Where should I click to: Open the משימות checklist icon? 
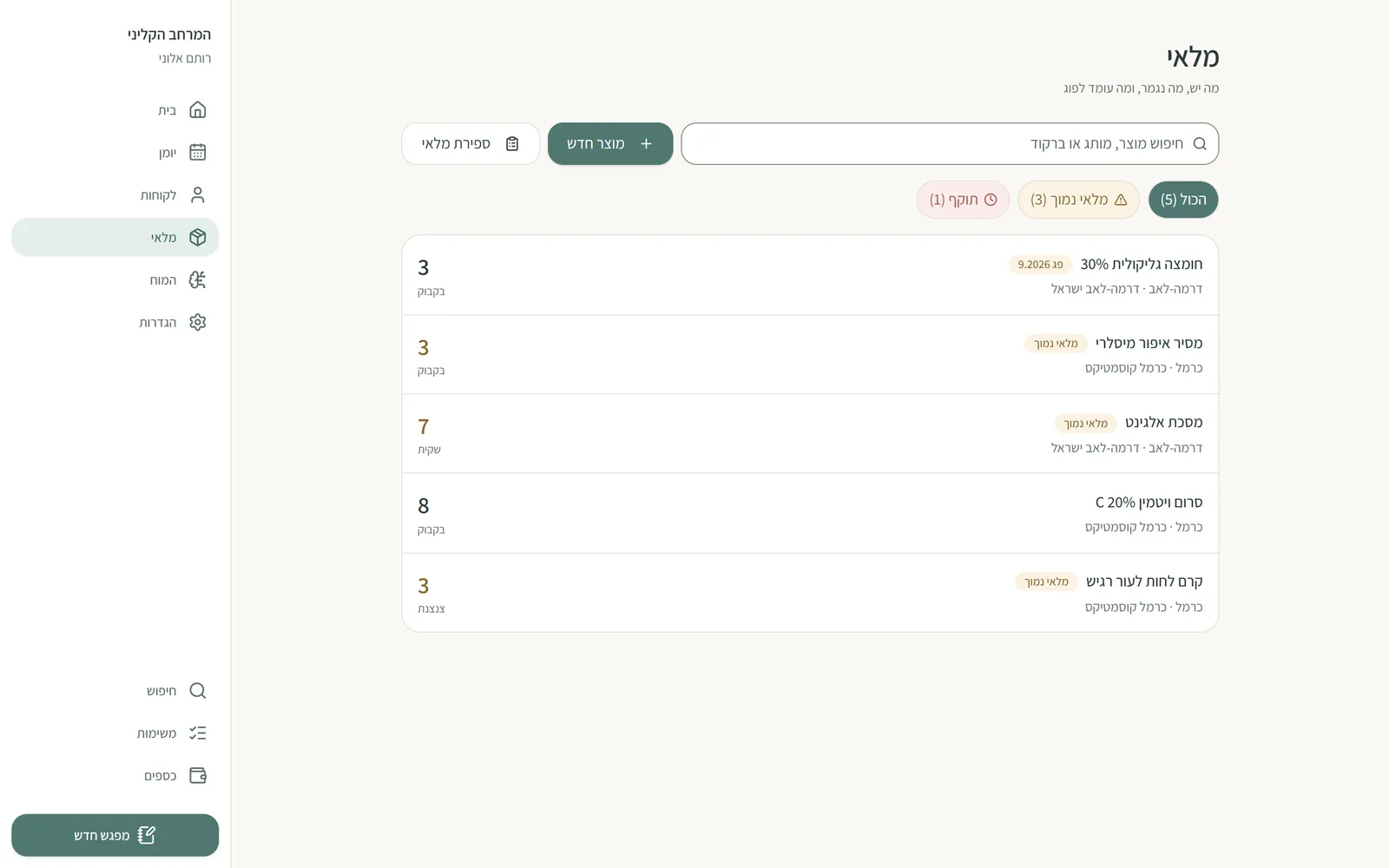point(198,733)
